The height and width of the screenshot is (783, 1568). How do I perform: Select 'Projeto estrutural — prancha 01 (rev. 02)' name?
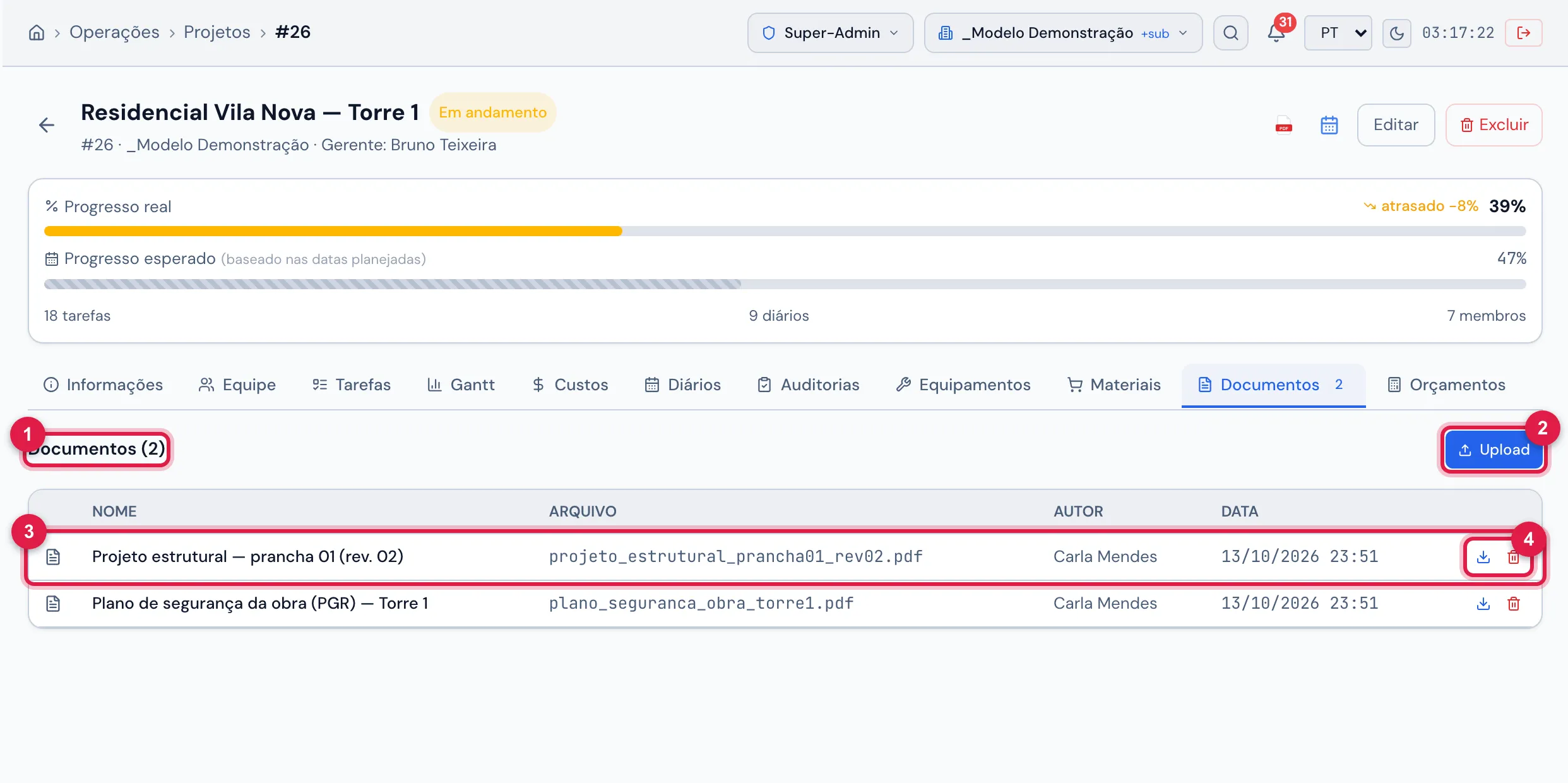point(247,557)
